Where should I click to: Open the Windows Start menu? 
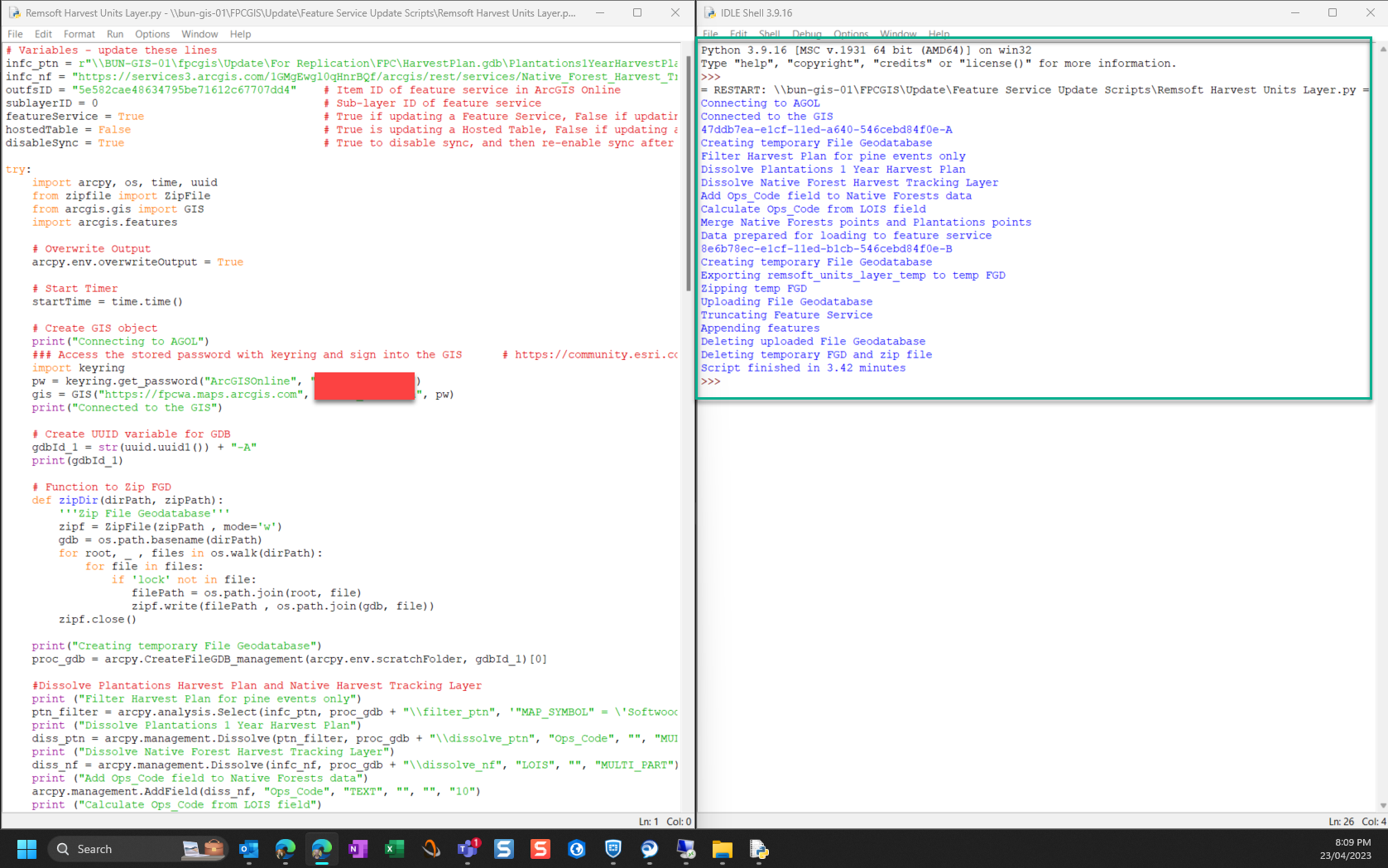click(x=26, y=849)
